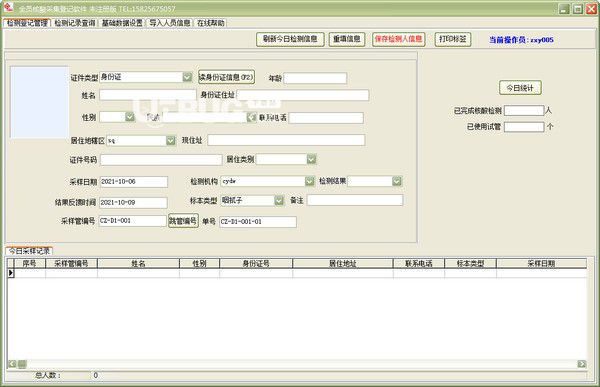Click the 备注 input field
This screenshot has height=387, width=600.
click(355, 200)
